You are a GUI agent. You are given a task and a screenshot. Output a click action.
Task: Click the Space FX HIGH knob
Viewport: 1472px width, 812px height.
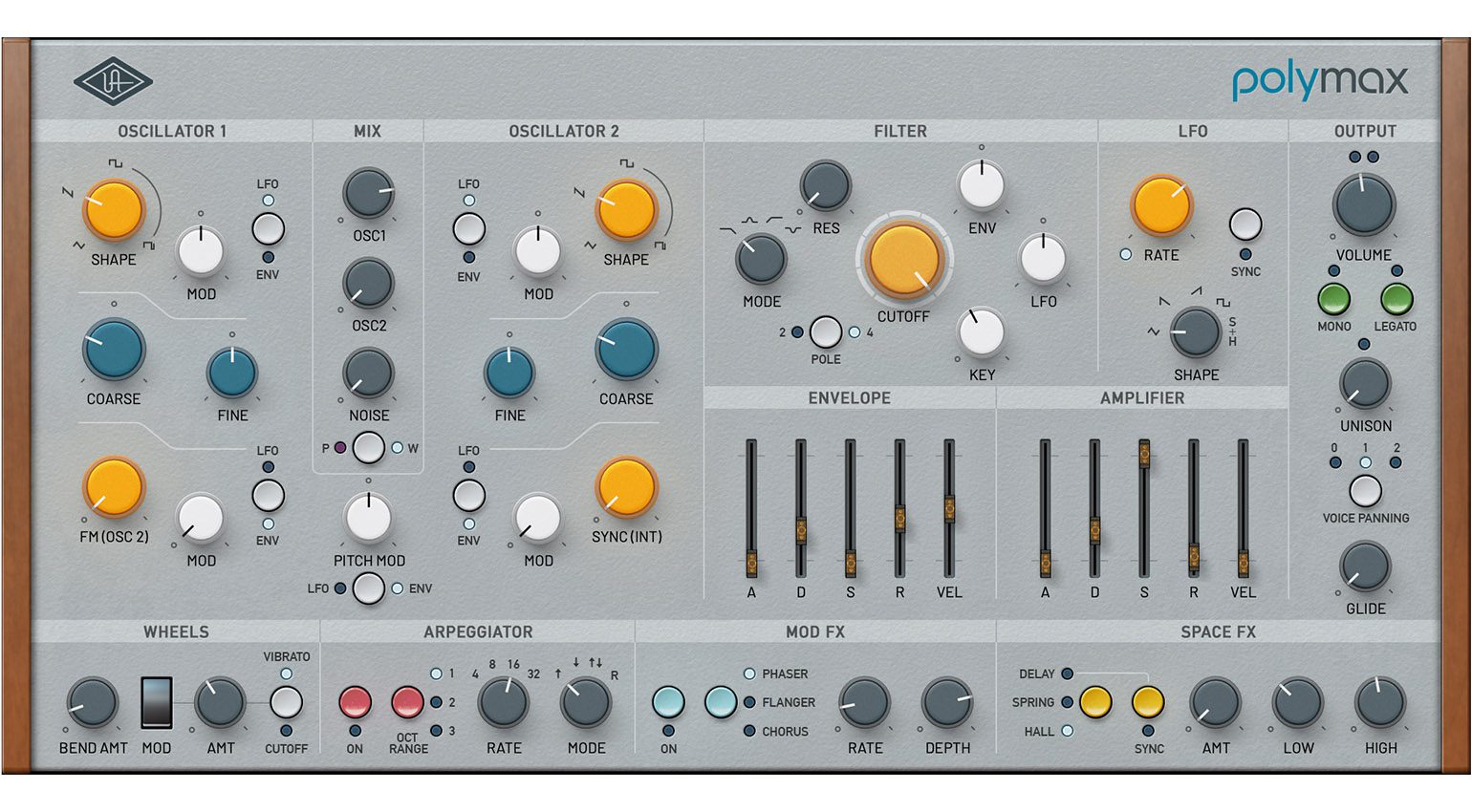coord(1380,704)
